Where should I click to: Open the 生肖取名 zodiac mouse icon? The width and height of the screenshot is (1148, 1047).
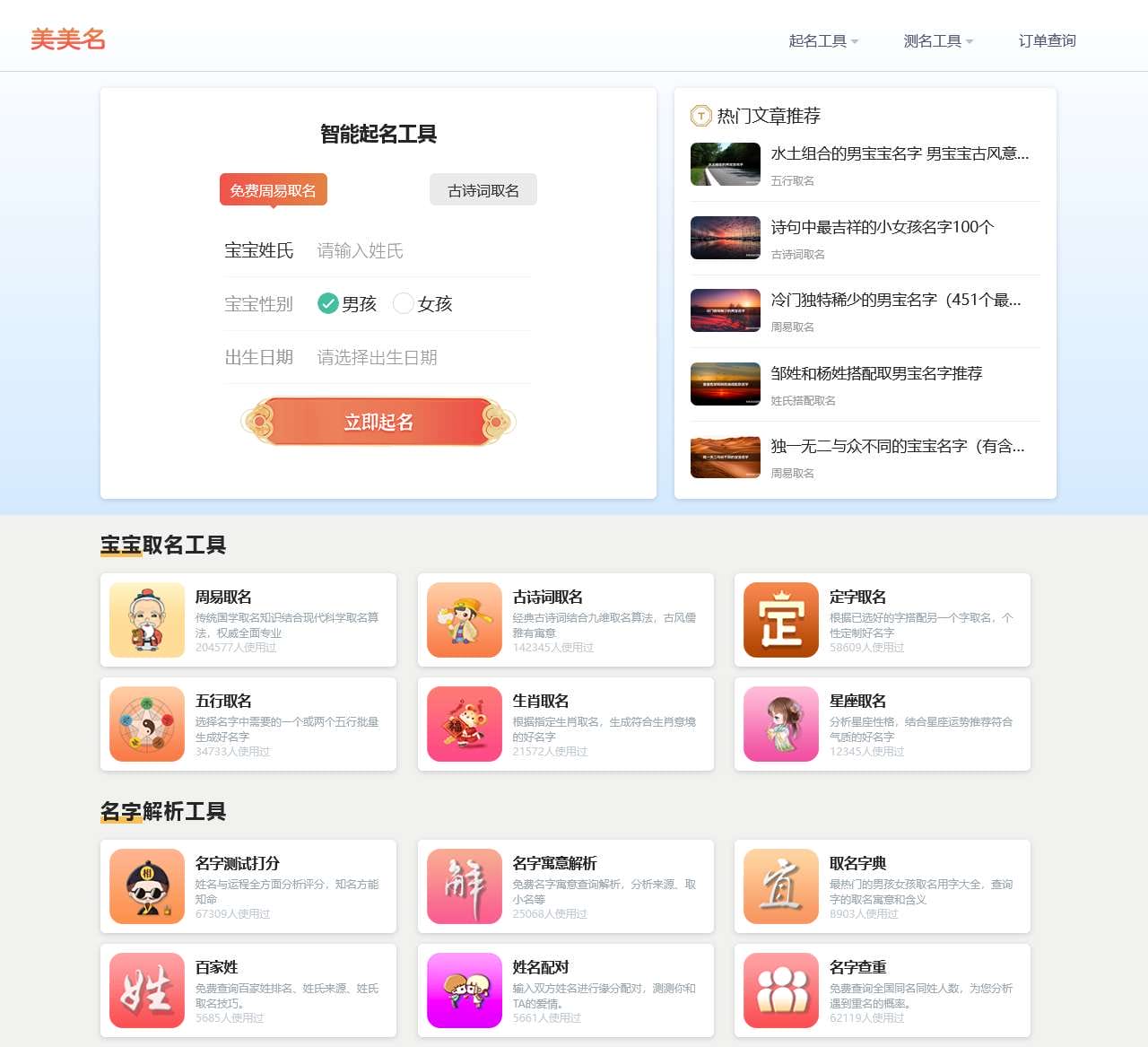464,724
